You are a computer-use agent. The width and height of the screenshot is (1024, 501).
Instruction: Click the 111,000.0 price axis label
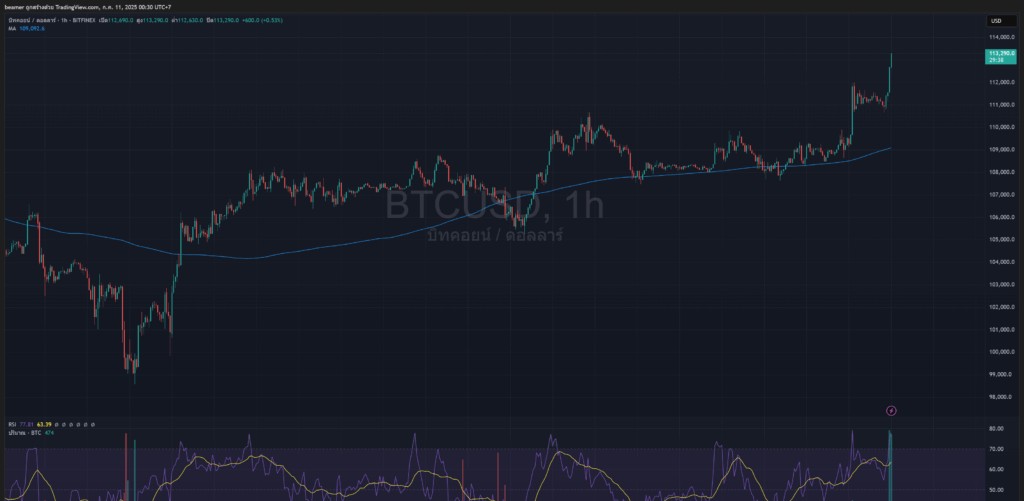pos(1001,105)
